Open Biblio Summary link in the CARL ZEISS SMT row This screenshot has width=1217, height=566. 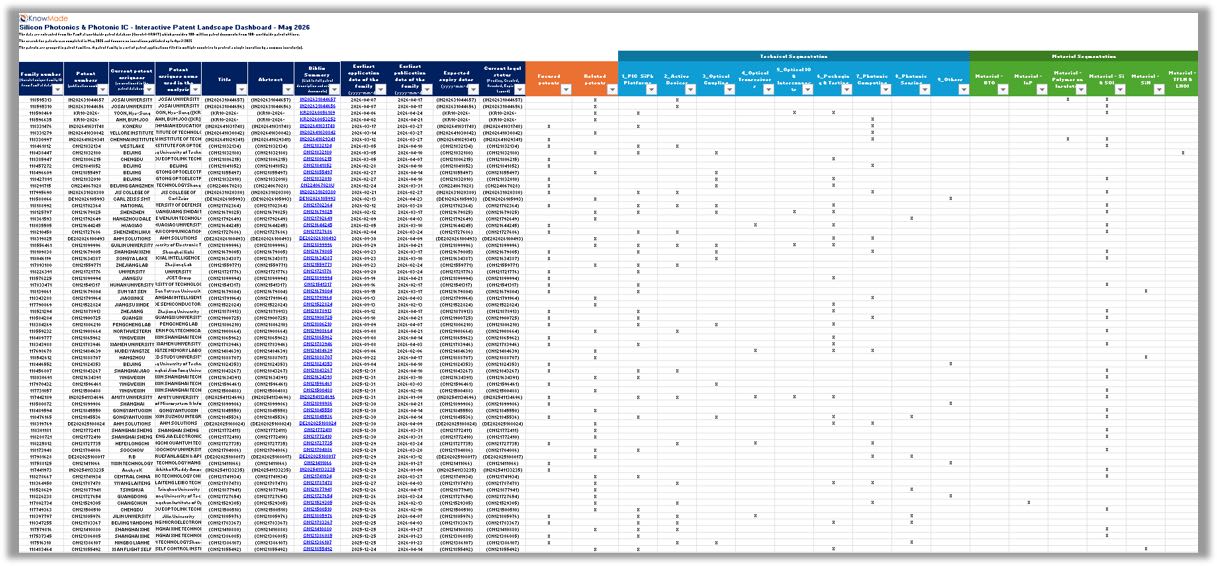click(317, 199)
